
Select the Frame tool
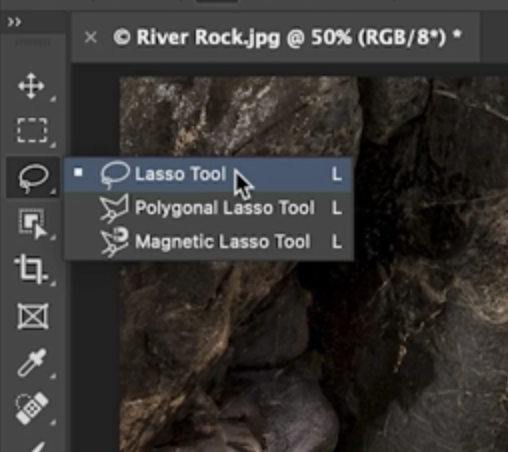33,316
